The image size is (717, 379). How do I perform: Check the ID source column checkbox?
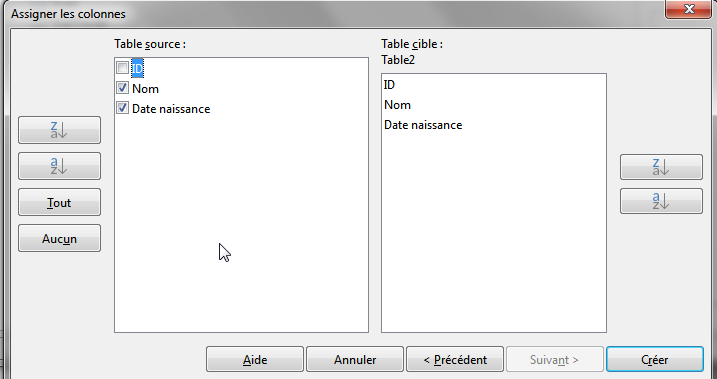[x=122, y=68]
